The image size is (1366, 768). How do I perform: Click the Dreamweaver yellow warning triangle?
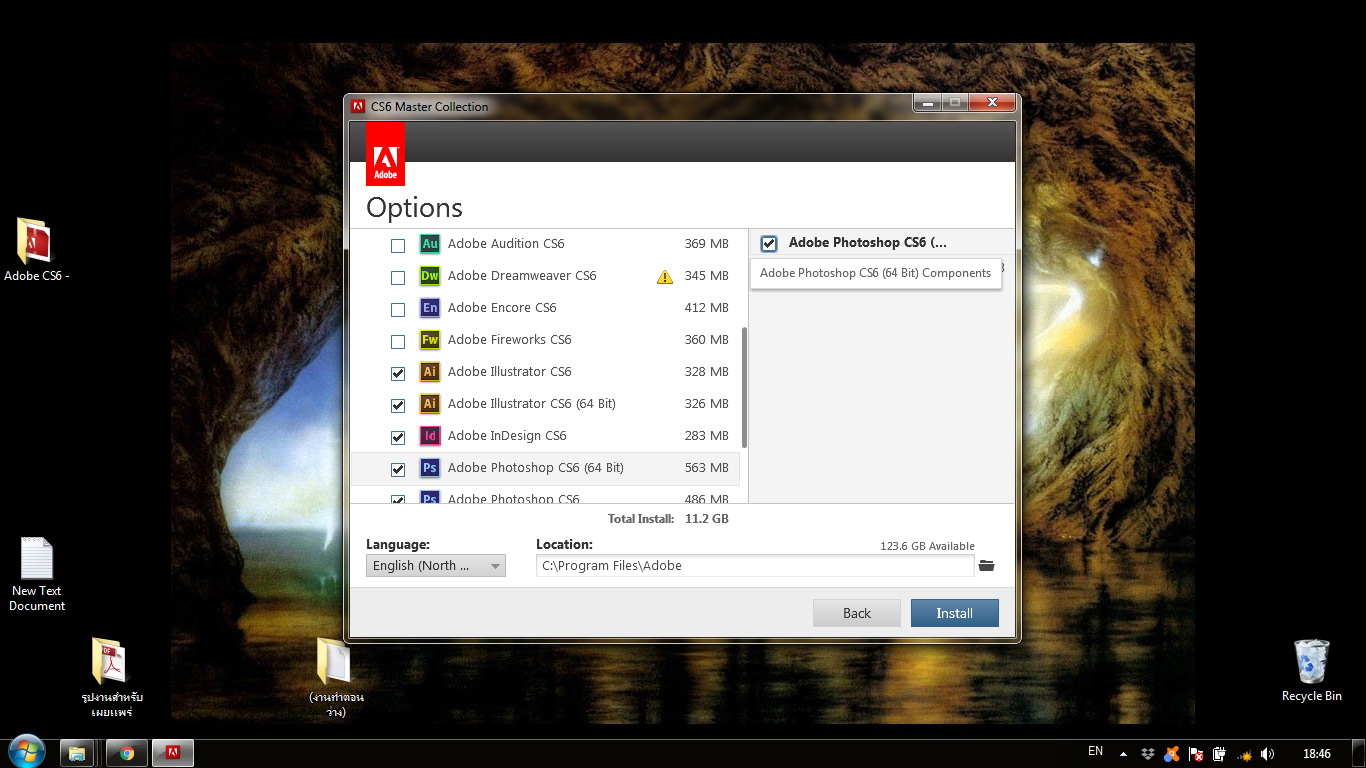[x=665, y=277]
